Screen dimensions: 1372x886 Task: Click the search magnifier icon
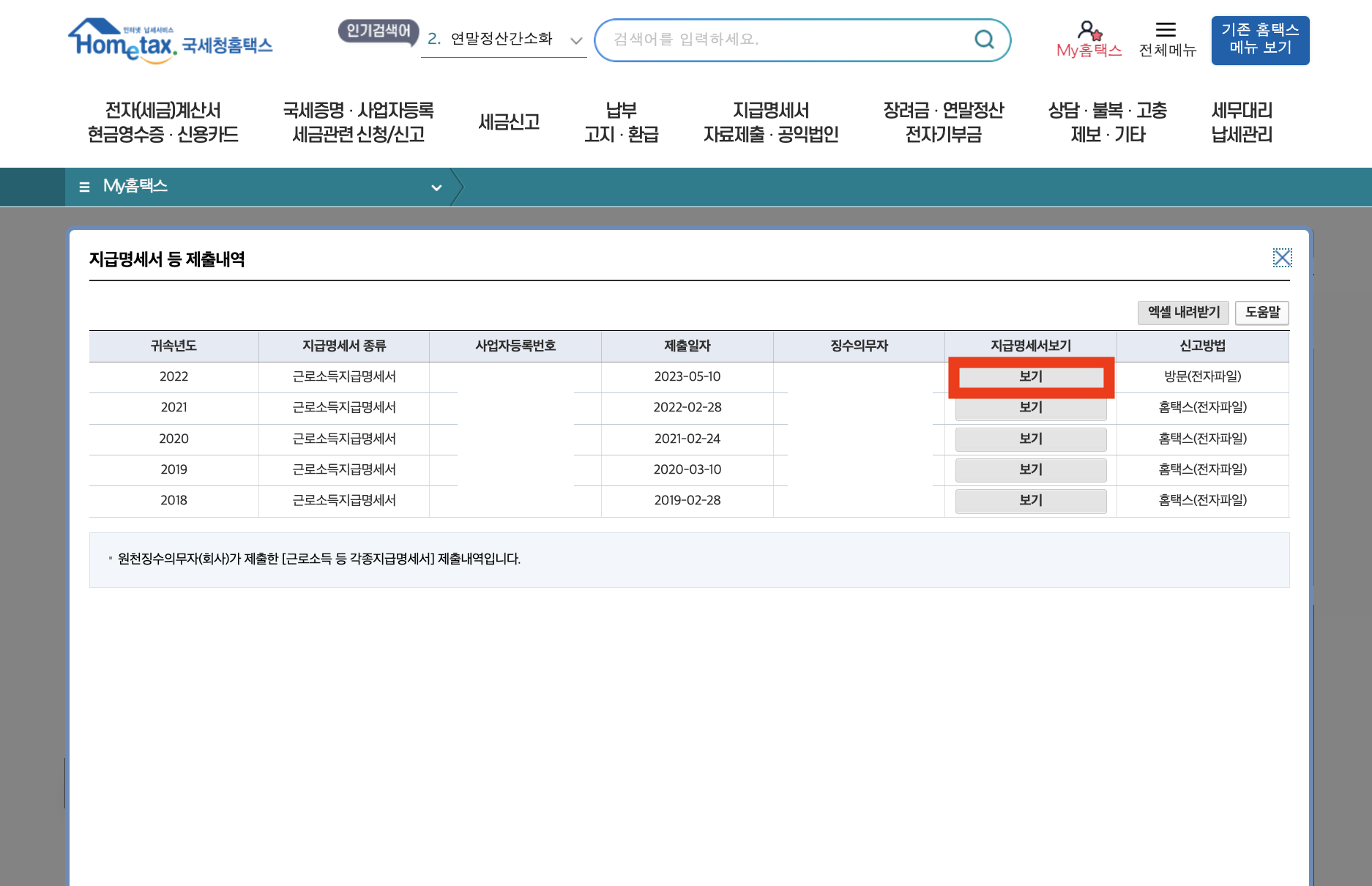[x=983, y=40]
